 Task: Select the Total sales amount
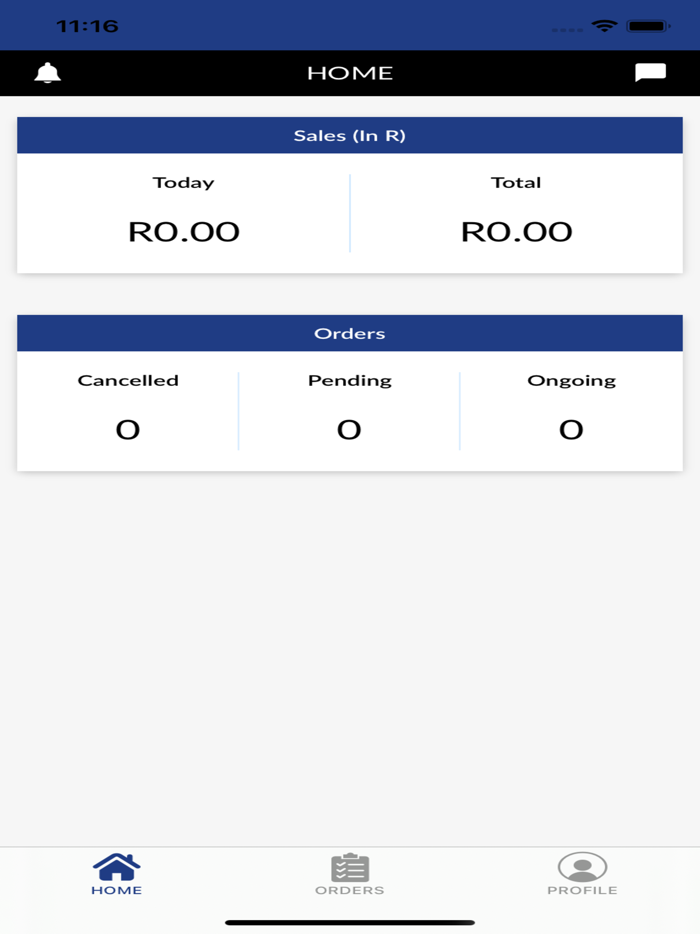point(516,230)
